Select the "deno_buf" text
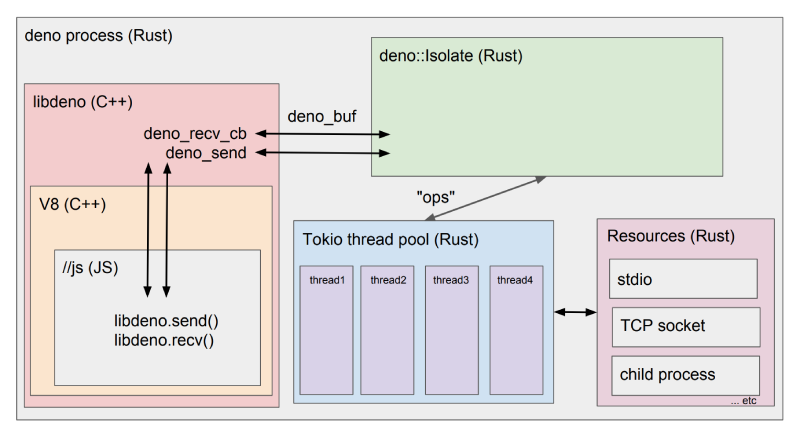This screenshot has width=800, height=430. click(322, 116)
